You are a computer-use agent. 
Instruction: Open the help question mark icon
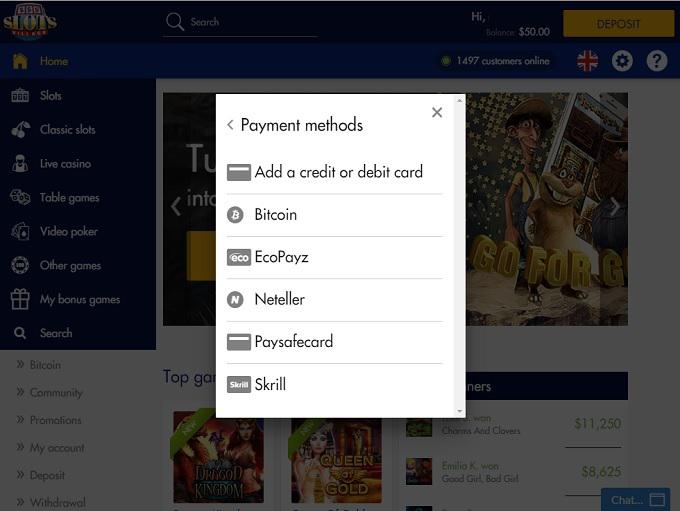(657, 61)
